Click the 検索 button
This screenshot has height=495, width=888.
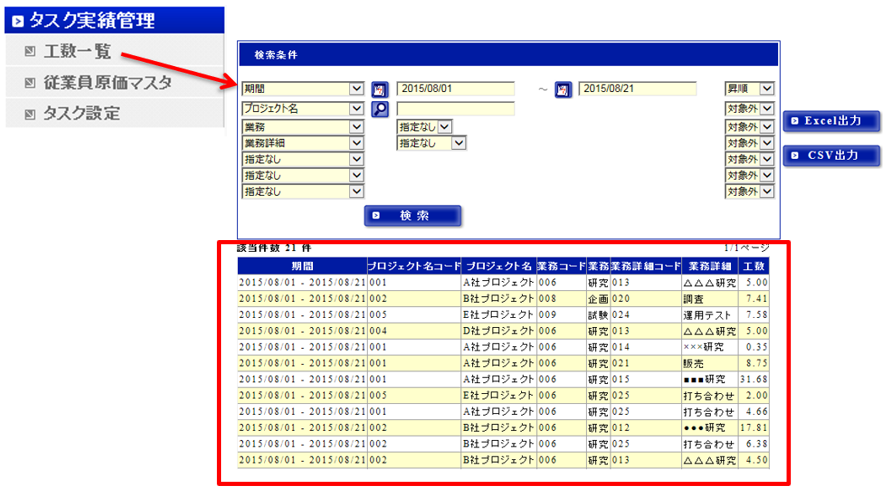pyautogui.click(x=412, y=216)
